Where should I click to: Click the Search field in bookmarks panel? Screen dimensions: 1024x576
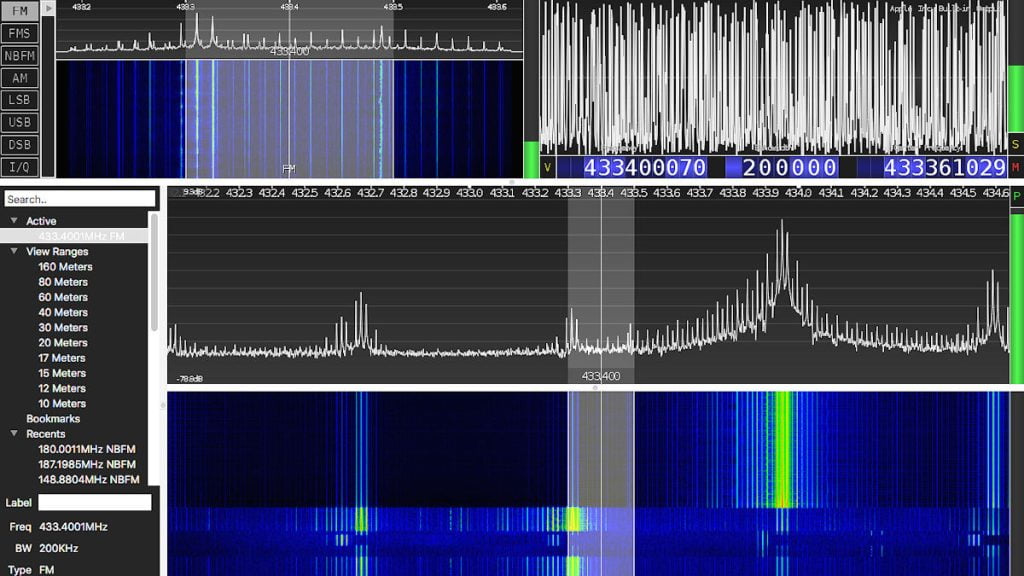(80, 199)
